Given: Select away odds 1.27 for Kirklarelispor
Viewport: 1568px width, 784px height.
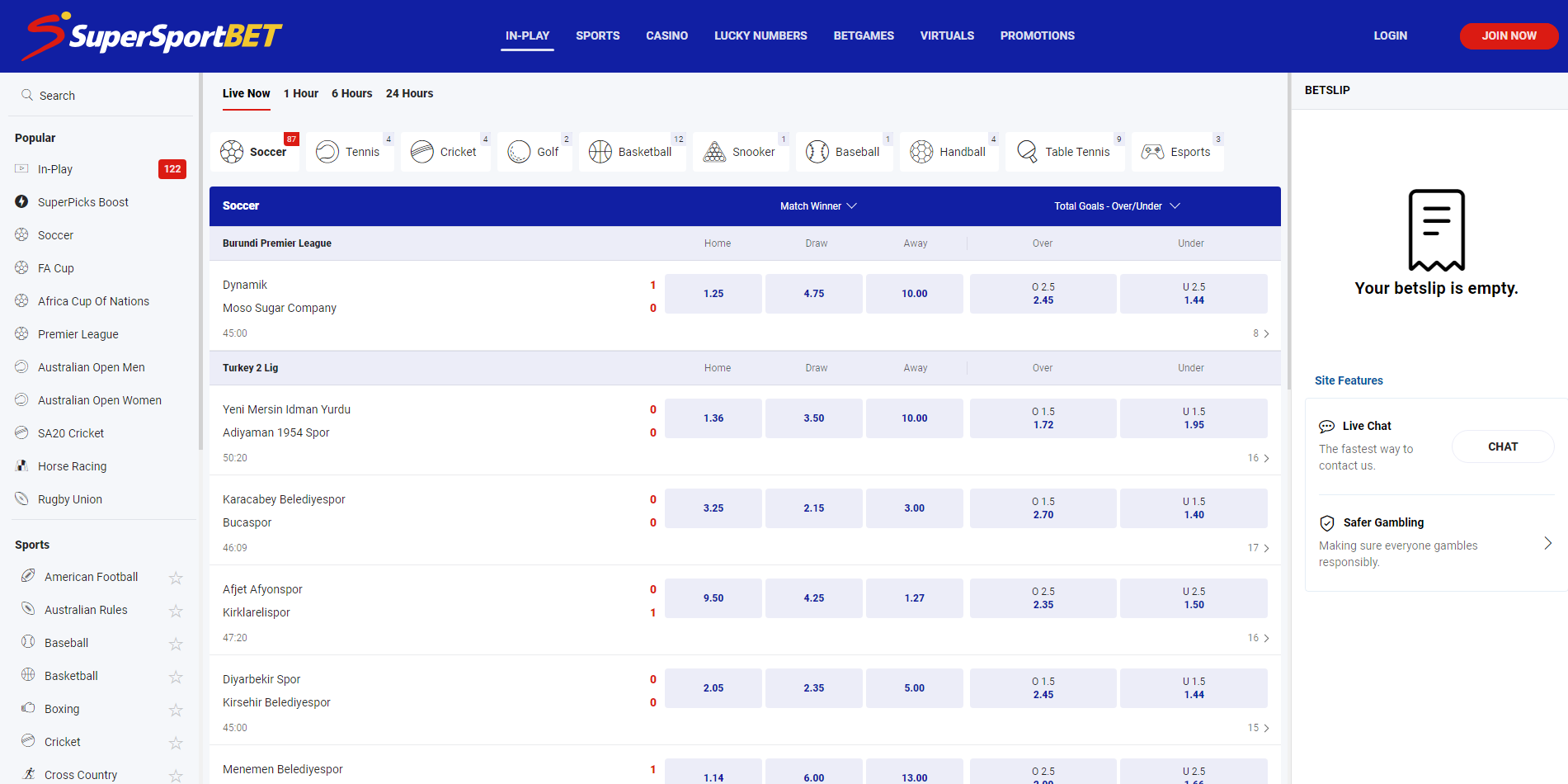Looking at the screenshot, I should tap(915, 598).
